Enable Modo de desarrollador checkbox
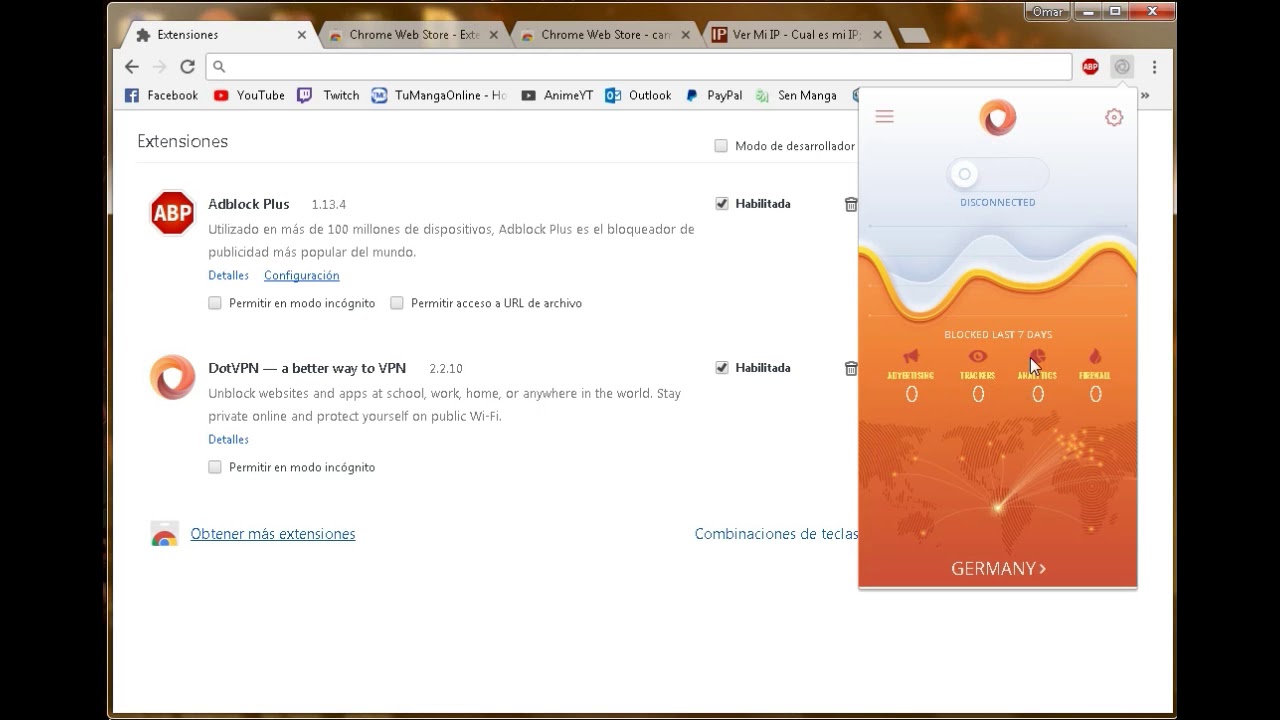Screen dimensions: 1280x720 pyautogui.click(x=721, y=146)
